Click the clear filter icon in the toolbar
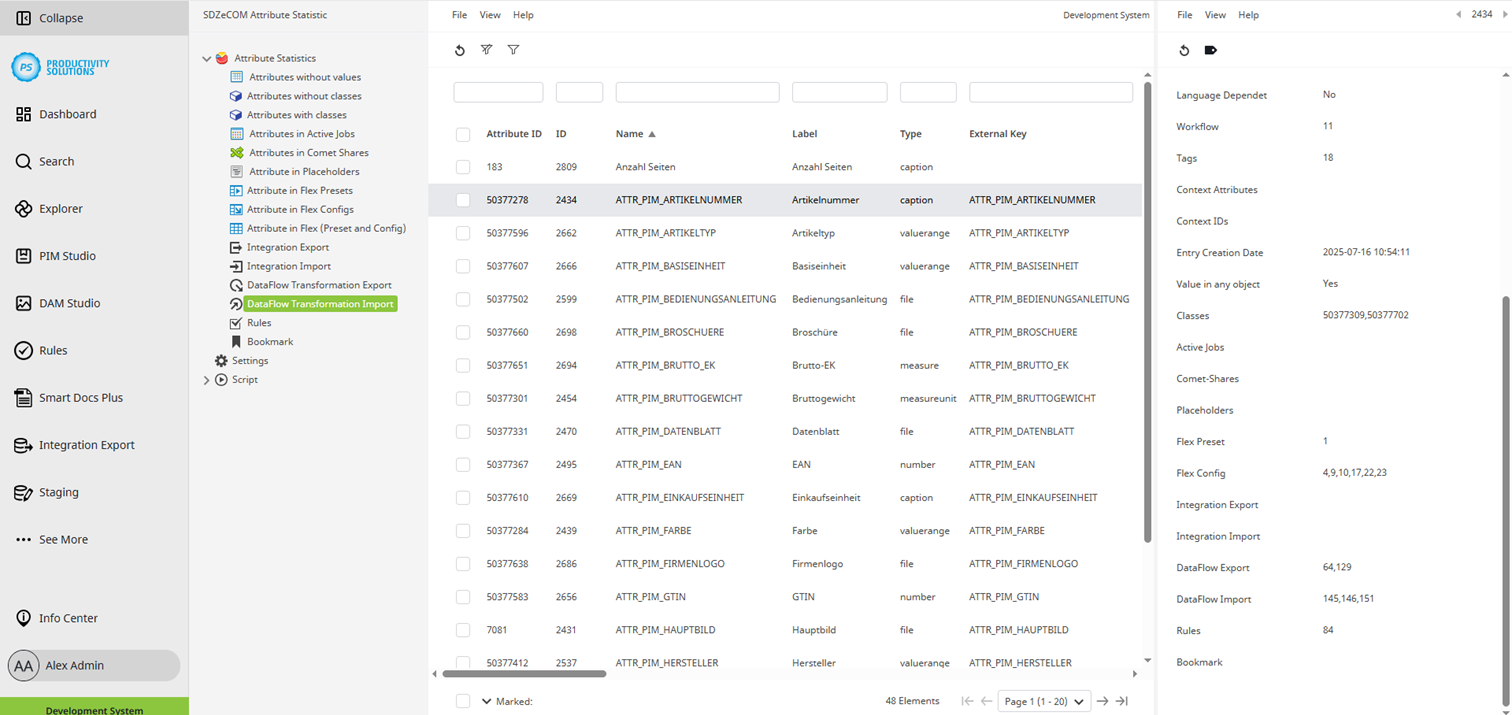The image size is (1512, 715). [x=487, y=50]
